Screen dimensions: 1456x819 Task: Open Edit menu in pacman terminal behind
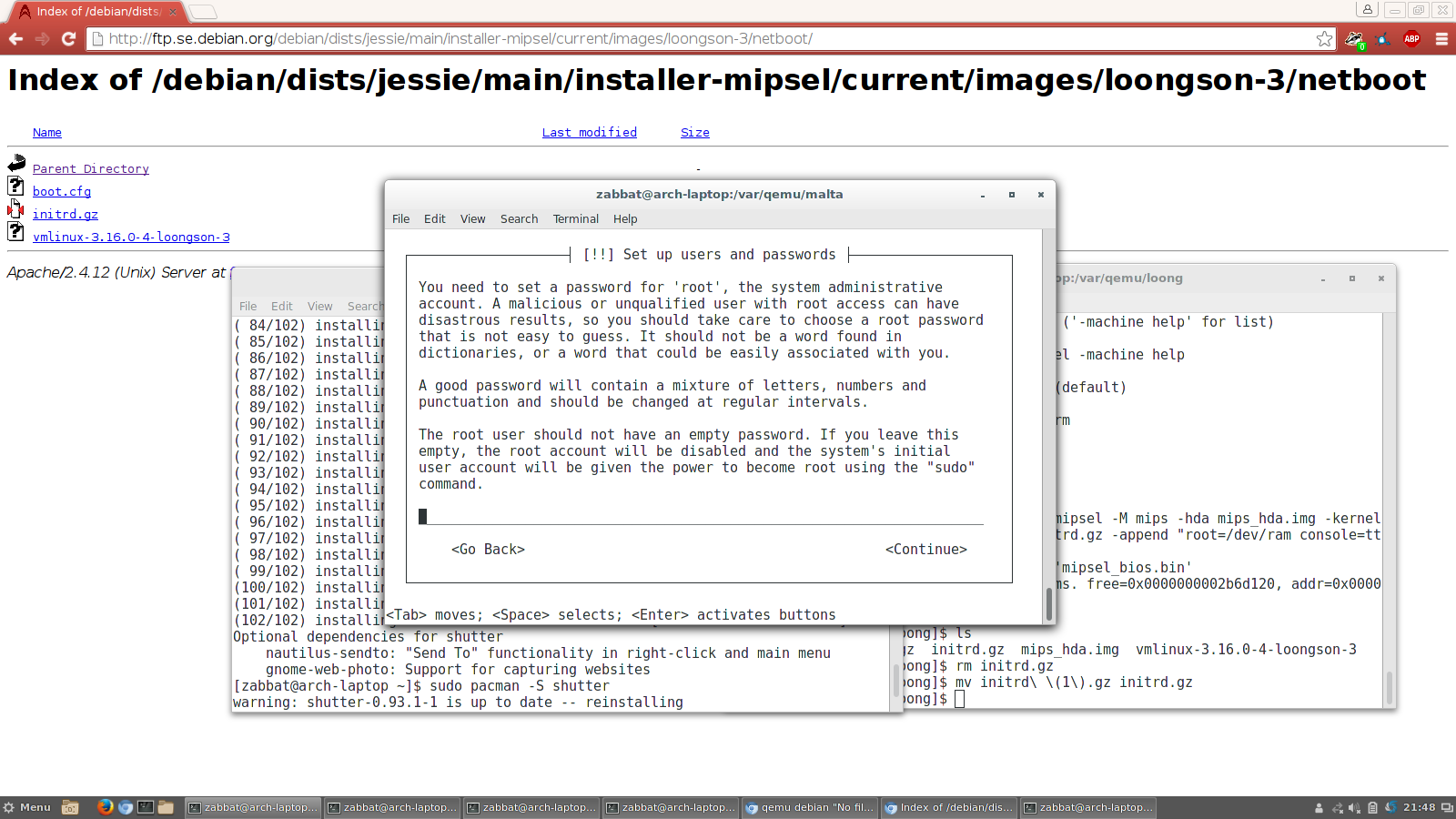pyautogui.click(x=281, y=307)
